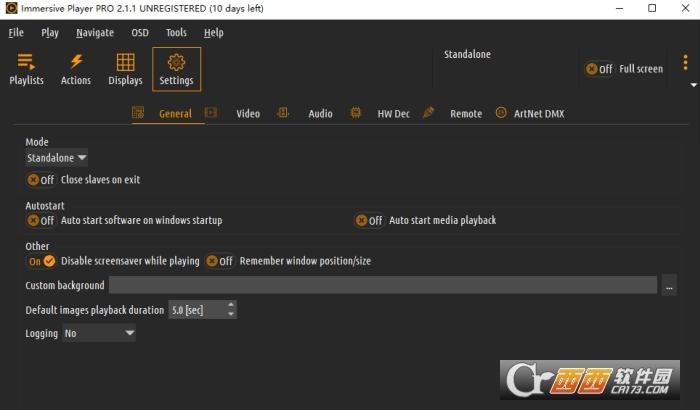Switch to the ArtNet DMX tab
Viewport: 700px width, 410px height.
coord(539,113)
